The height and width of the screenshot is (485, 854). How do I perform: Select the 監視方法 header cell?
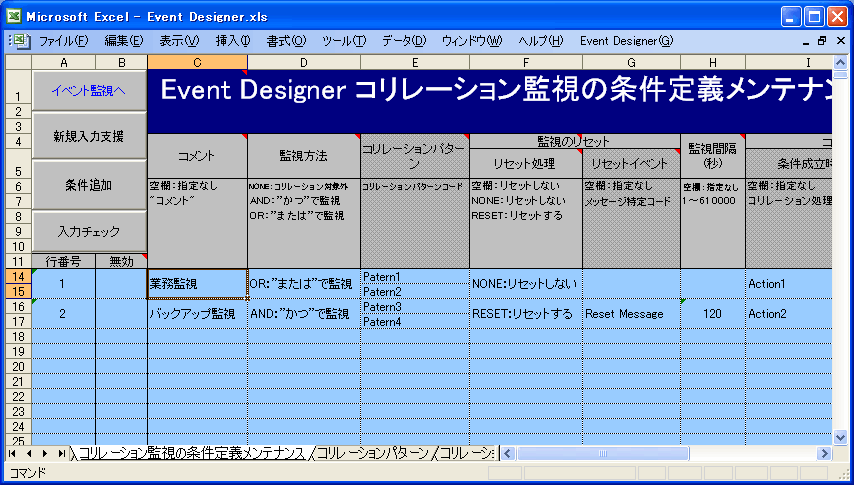(x=304, y=156)
